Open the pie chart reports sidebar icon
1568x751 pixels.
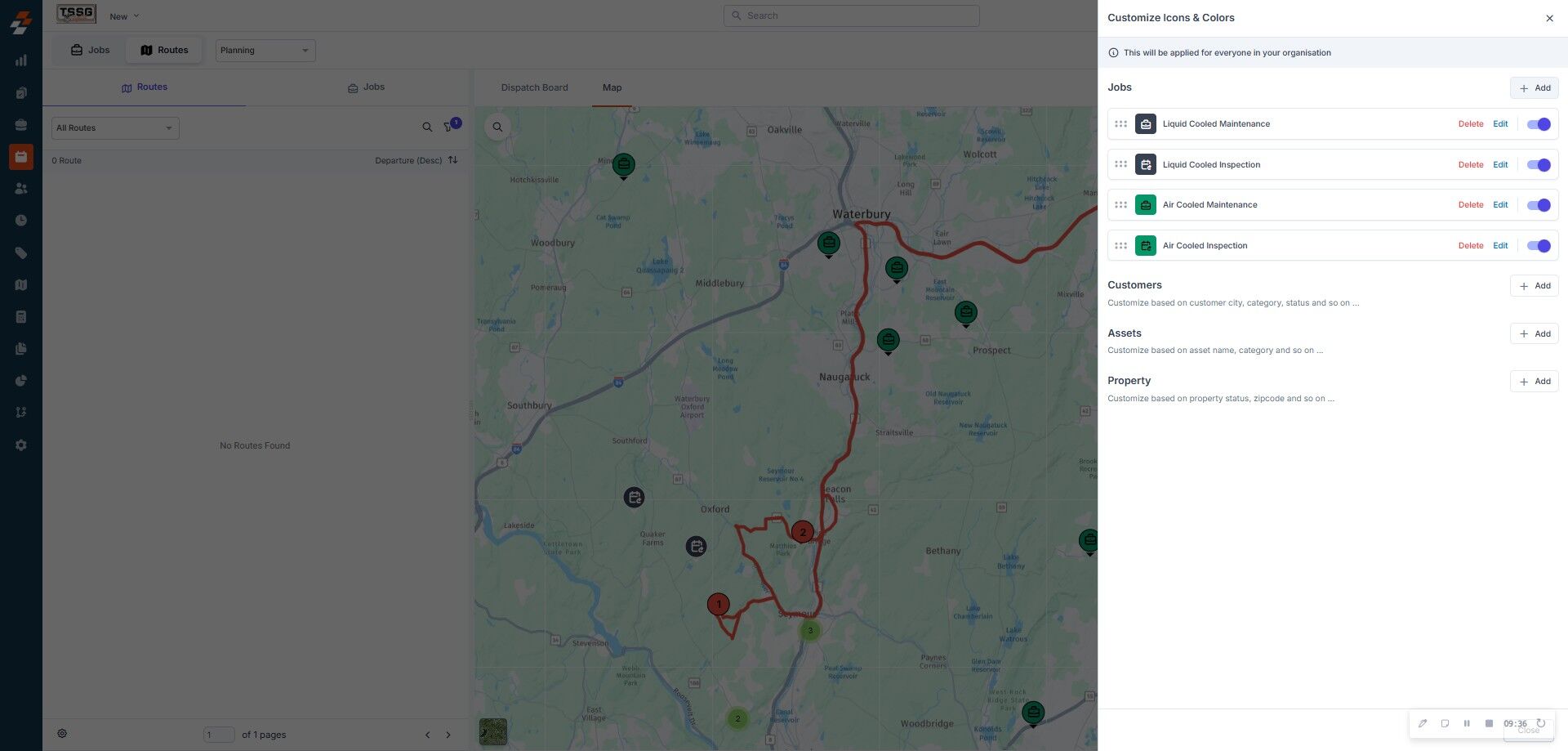(x=21, y=381)
